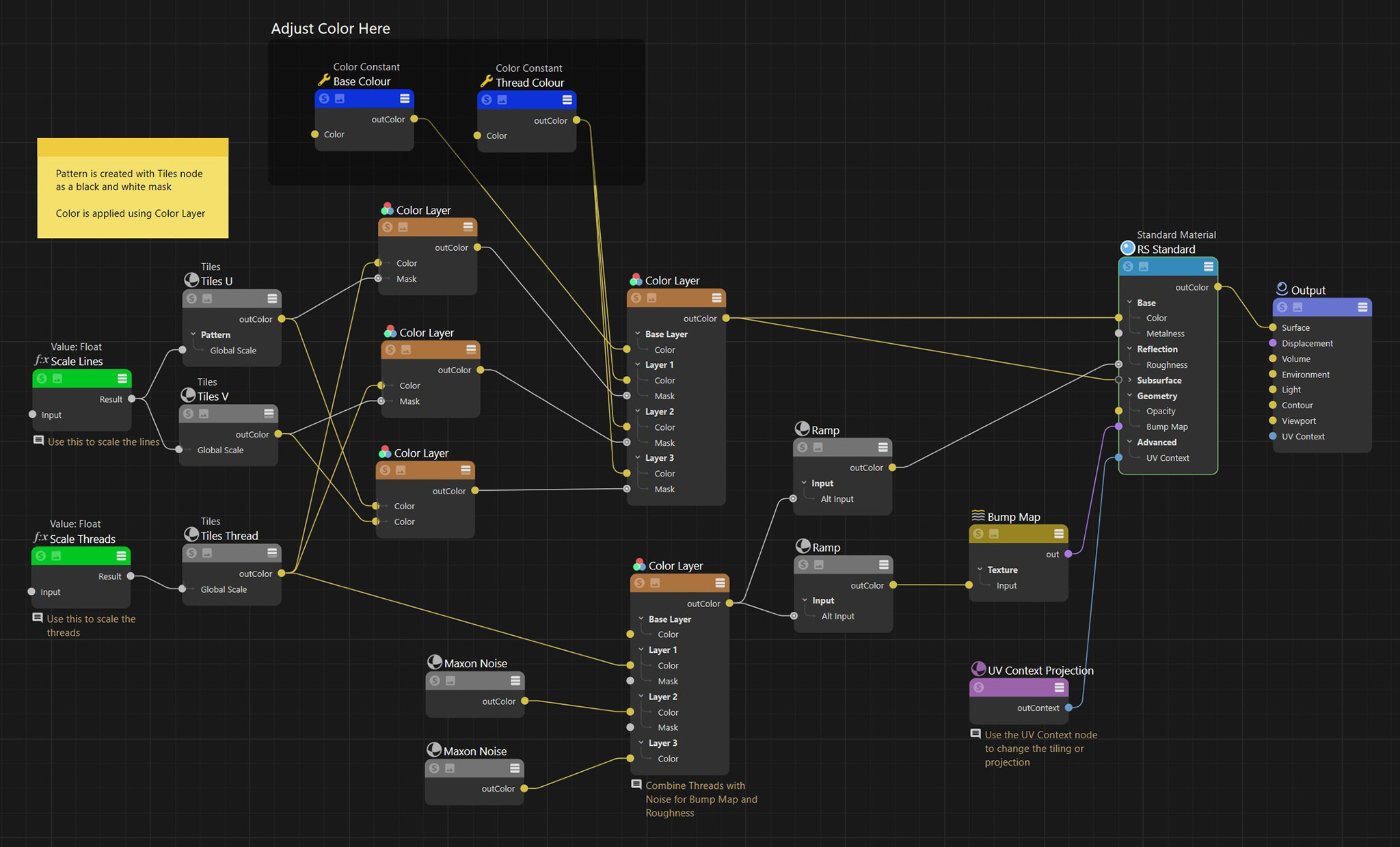Screen dimensions: 1400x847
Task: Click comment icon beside 'Use this to scale the lines'
Action: click(x=39, y=441)
